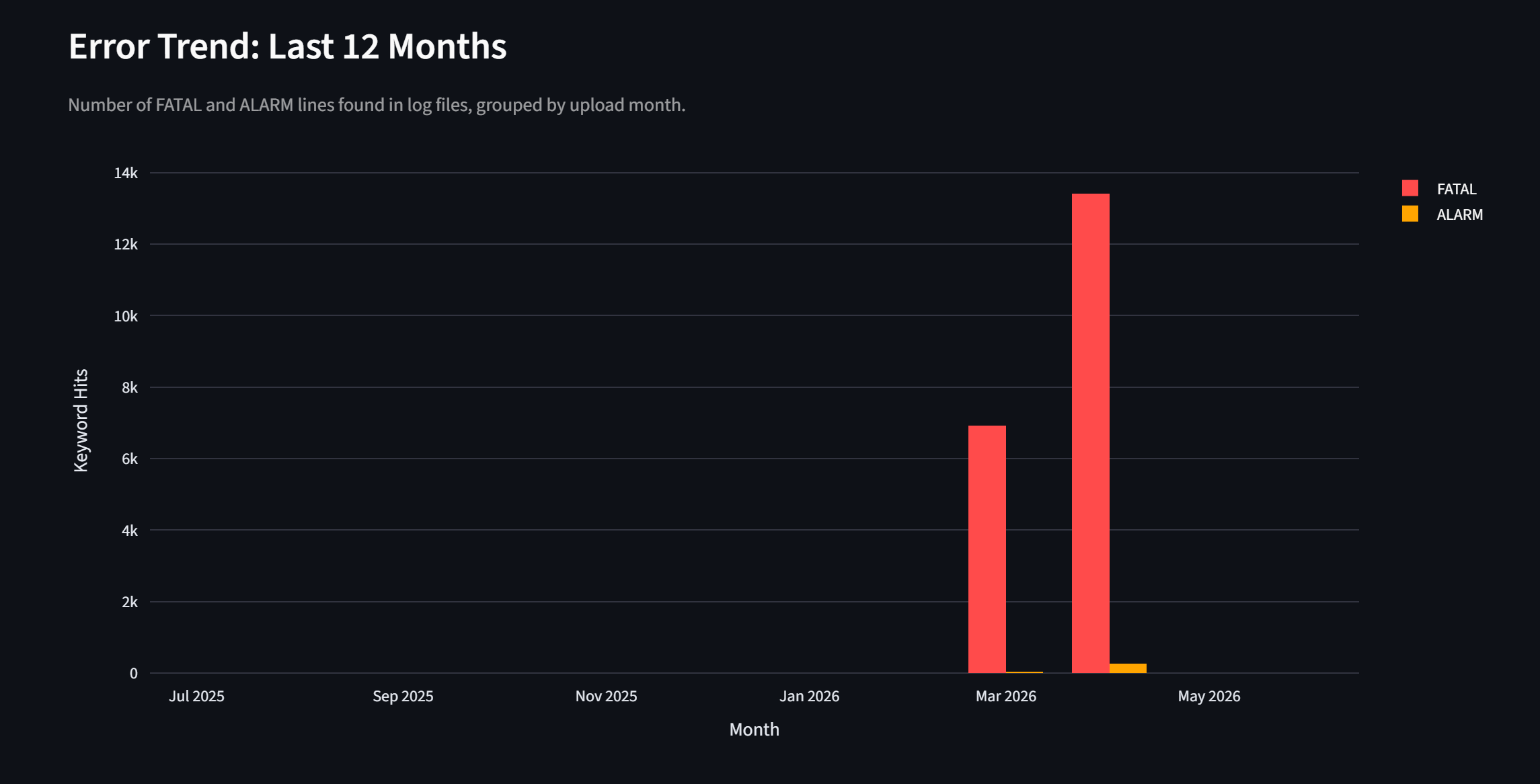The width and height of the screenshot is (1540, 784).
Task: Click the '4k' y-axis tick label
Action: click(130, 531)
